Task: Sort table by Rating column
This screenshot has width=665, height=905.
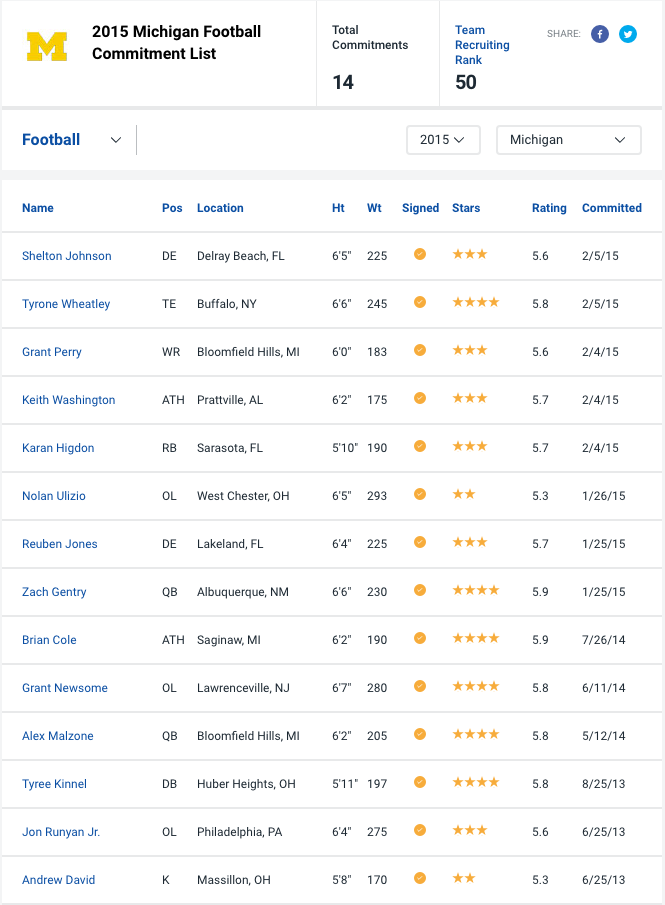Action: click(x=549, y=208)
